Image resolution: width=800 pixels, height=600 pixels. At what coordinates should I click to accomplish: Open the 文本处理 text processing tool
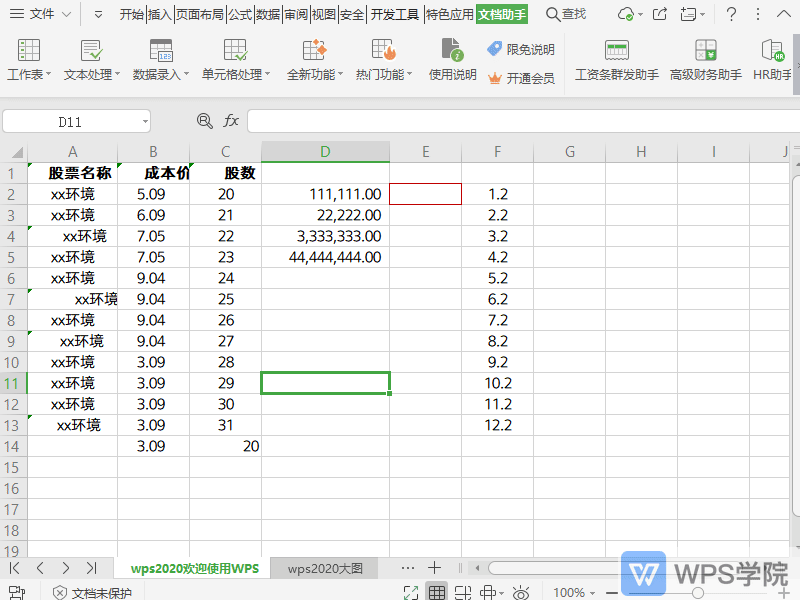(91, 51)
